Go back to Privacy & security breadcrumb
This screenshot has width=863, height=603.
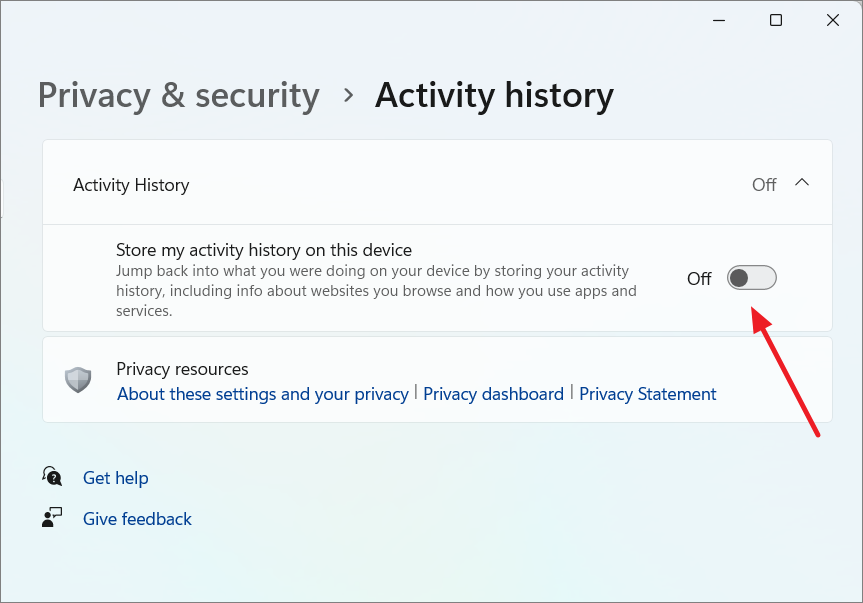[x=178, y=96]
